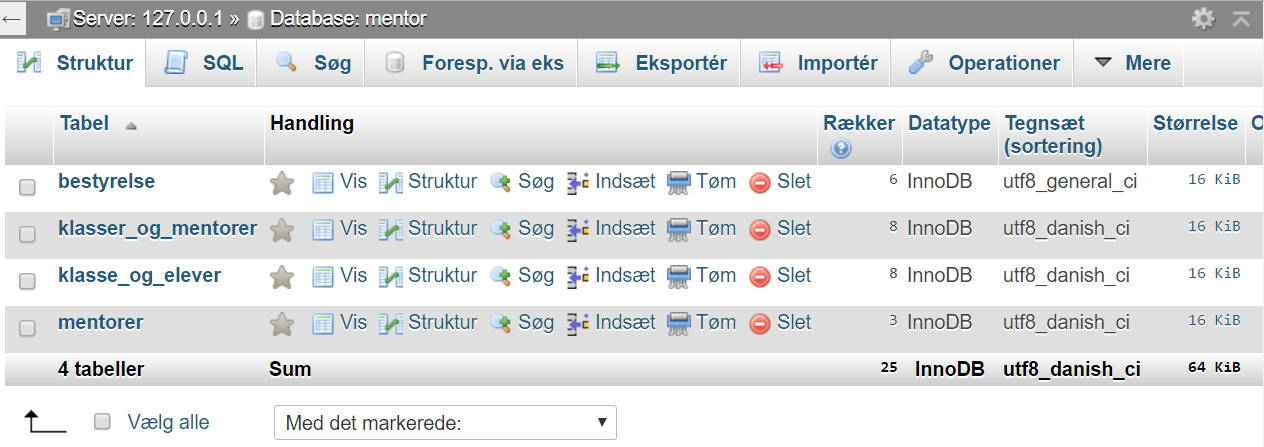Viewport: 1264px width, 447px height.
Task: Mark bestyrelse table as favorite with star
Action: [283, 183]
